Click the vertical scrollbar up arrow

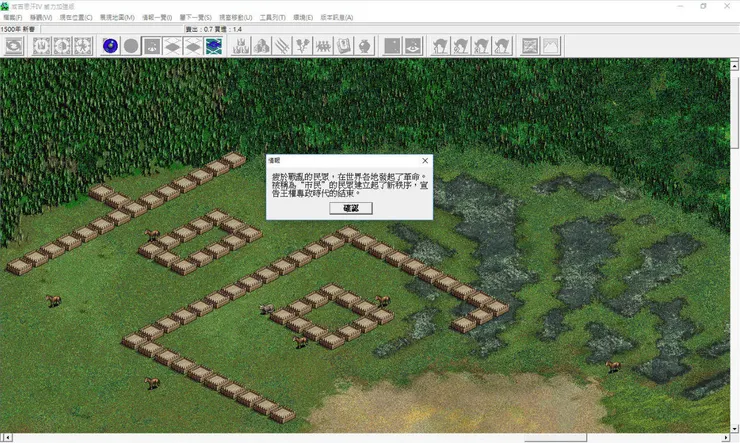tap(734, 66)
